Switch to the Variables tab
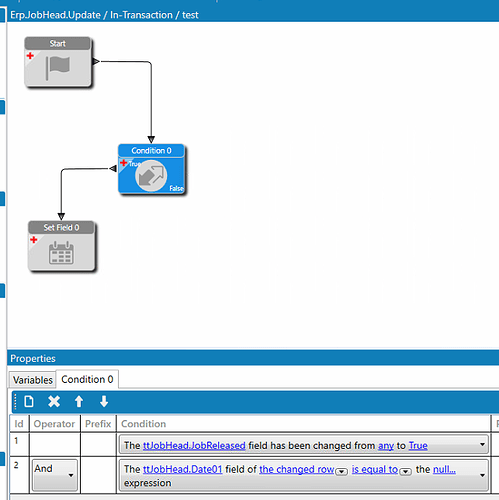This screenshot has height=500, width=499. pyautogui.click(x=33, y=380)
